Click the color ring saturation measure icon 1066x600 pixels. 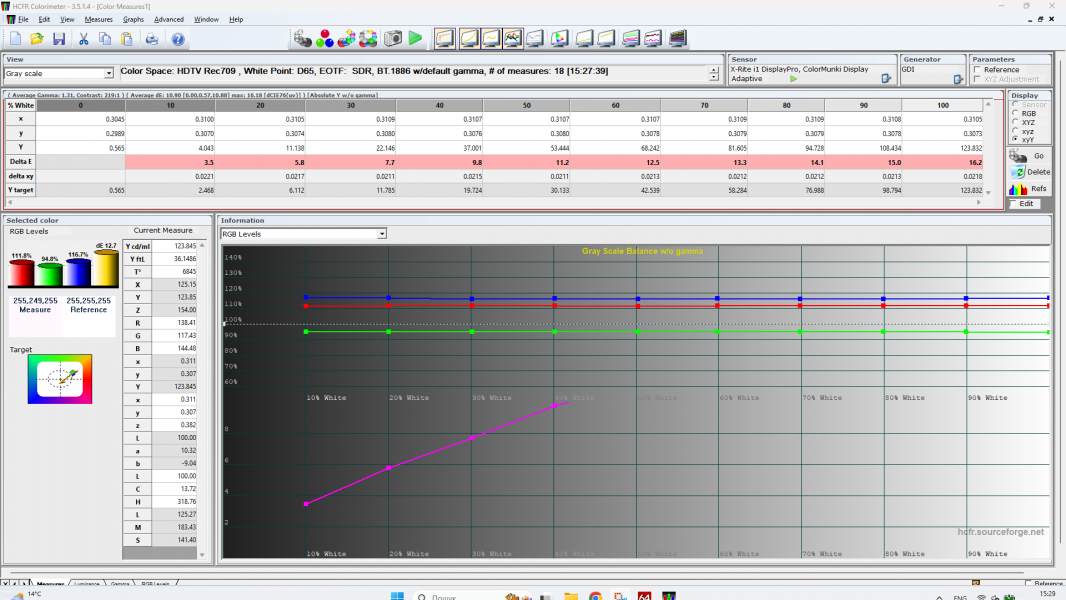click(x=368, y=38)
